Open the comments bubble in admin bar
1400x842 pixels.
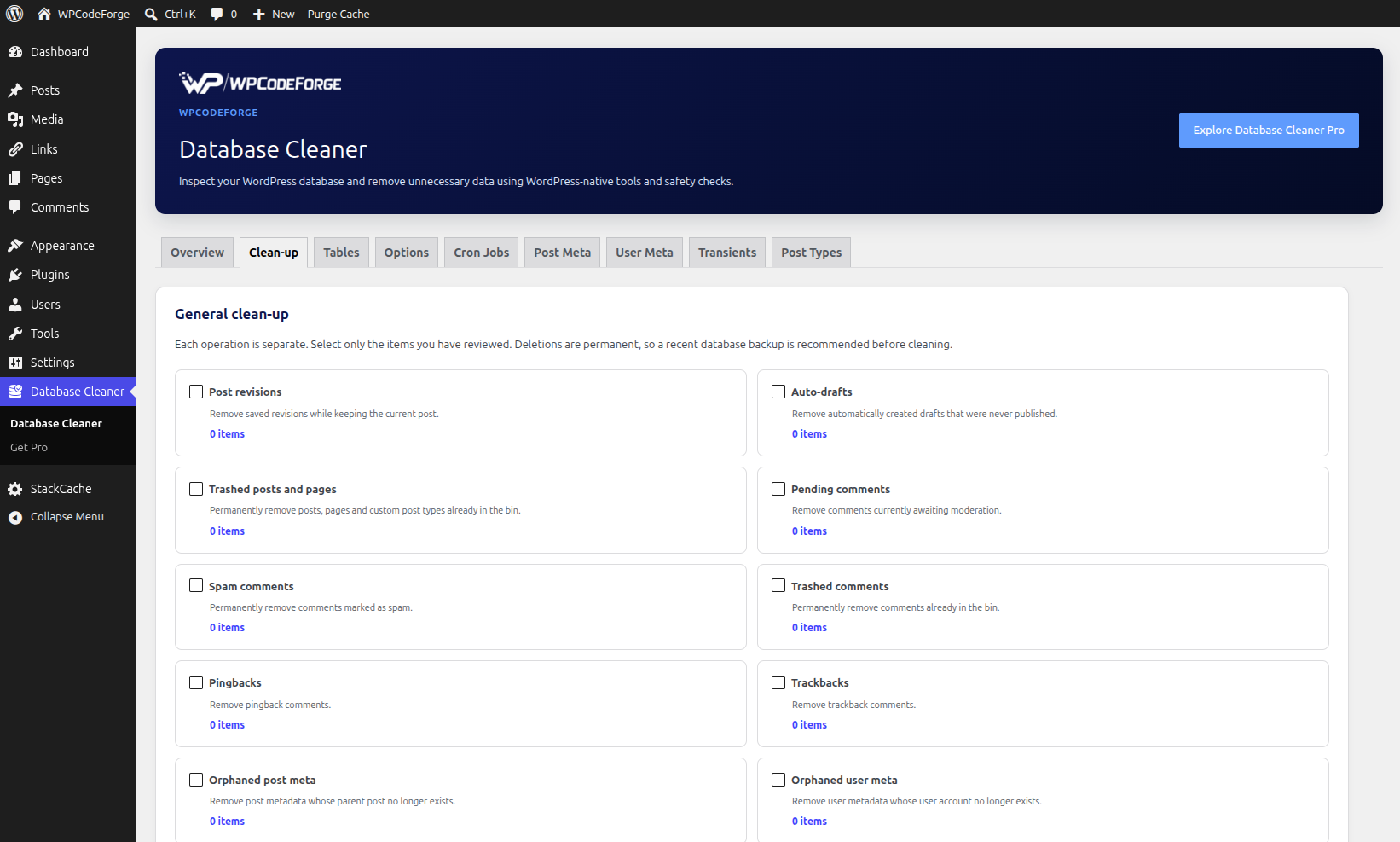pos(217,14)
